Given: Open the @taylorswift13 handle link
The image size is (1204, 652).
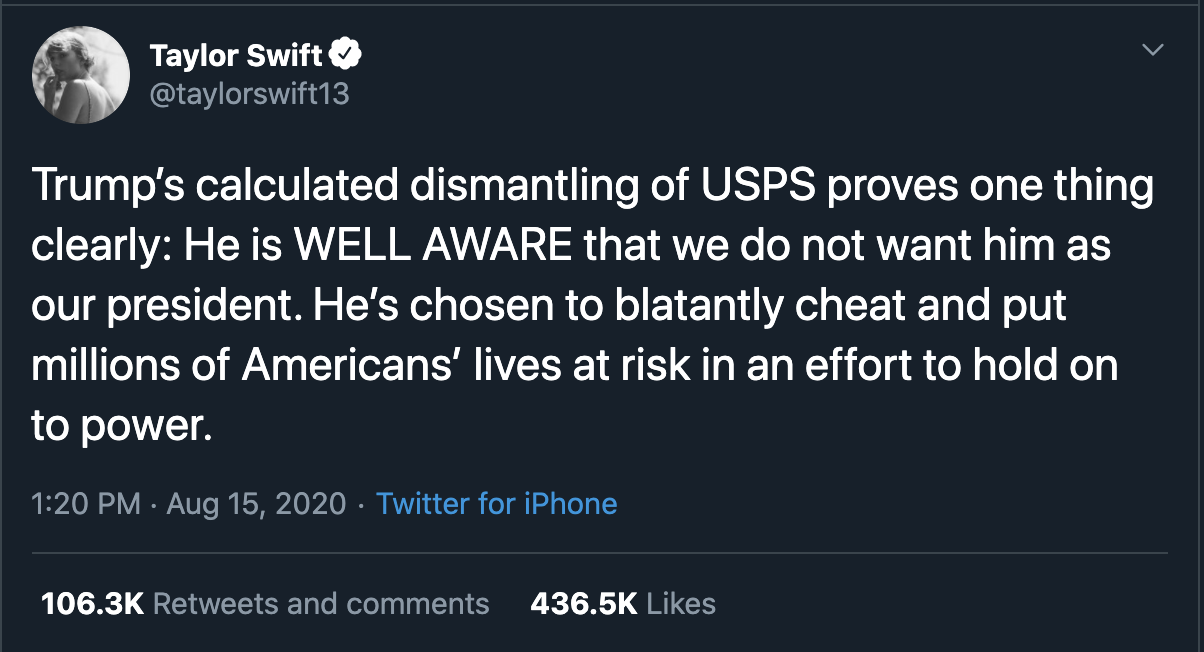Looking at the screenshot, I should click(x=249, y=94).
